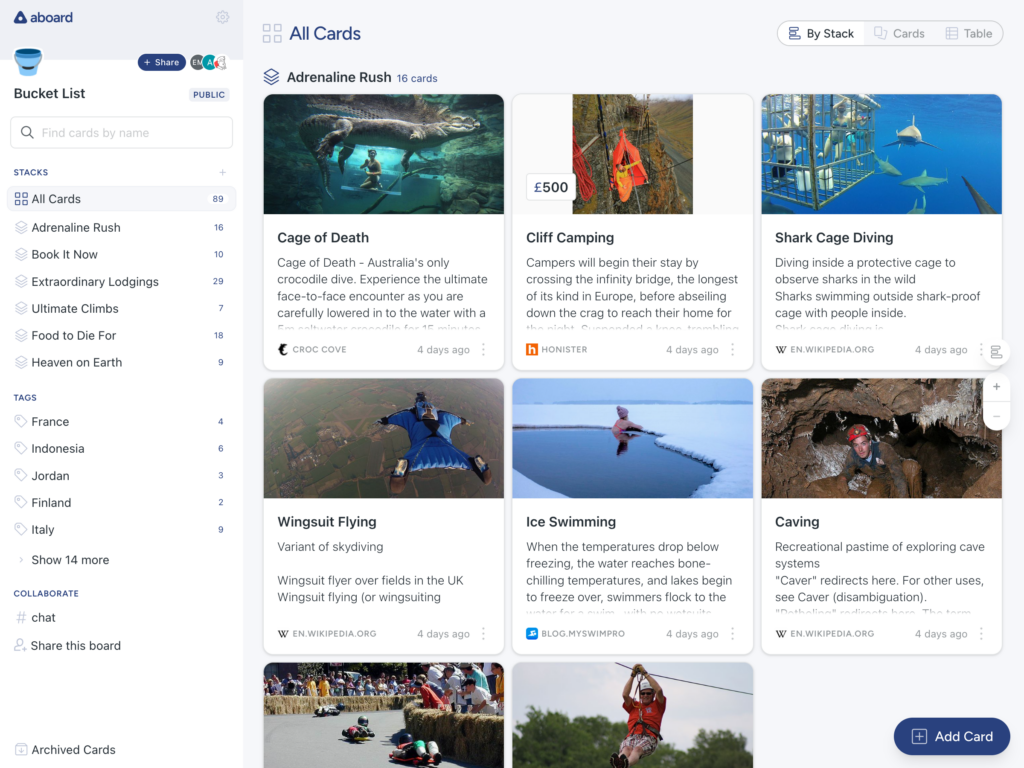
Task: Open Archived Cards
Action: (65, 750)
